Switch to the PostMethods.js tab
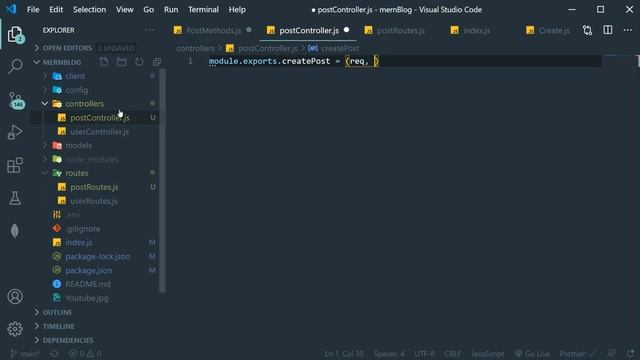This screenshot has height=360, width=640. tap(213, 31)
